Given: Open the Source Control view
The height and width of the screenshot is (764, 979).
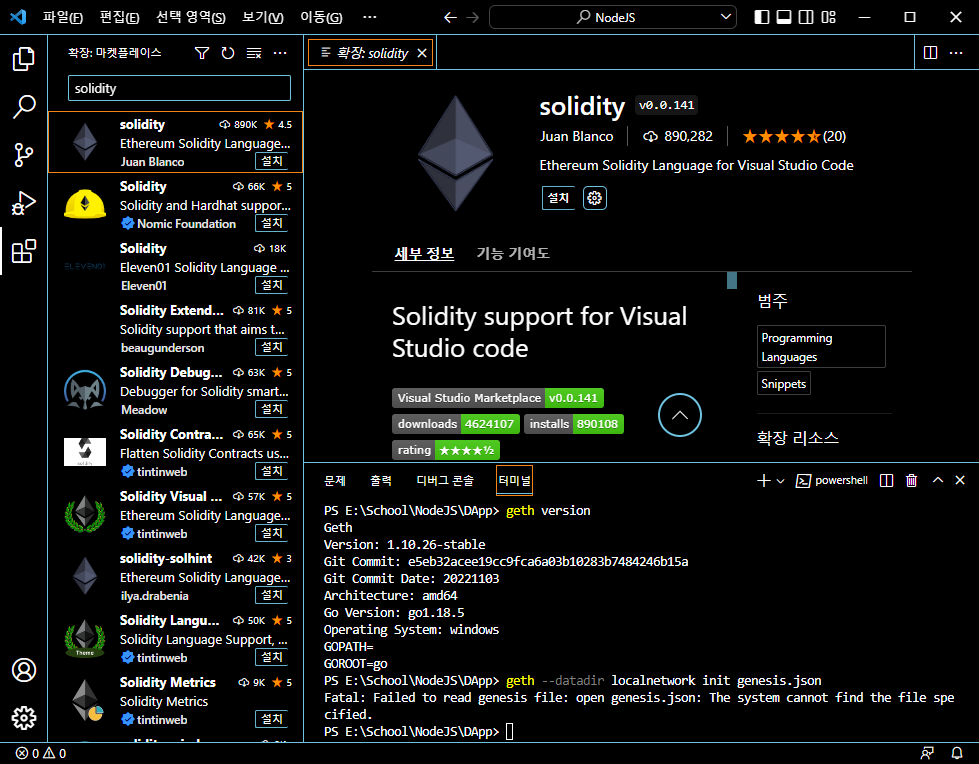Looking at the screenshot, I should pos(24,155).
